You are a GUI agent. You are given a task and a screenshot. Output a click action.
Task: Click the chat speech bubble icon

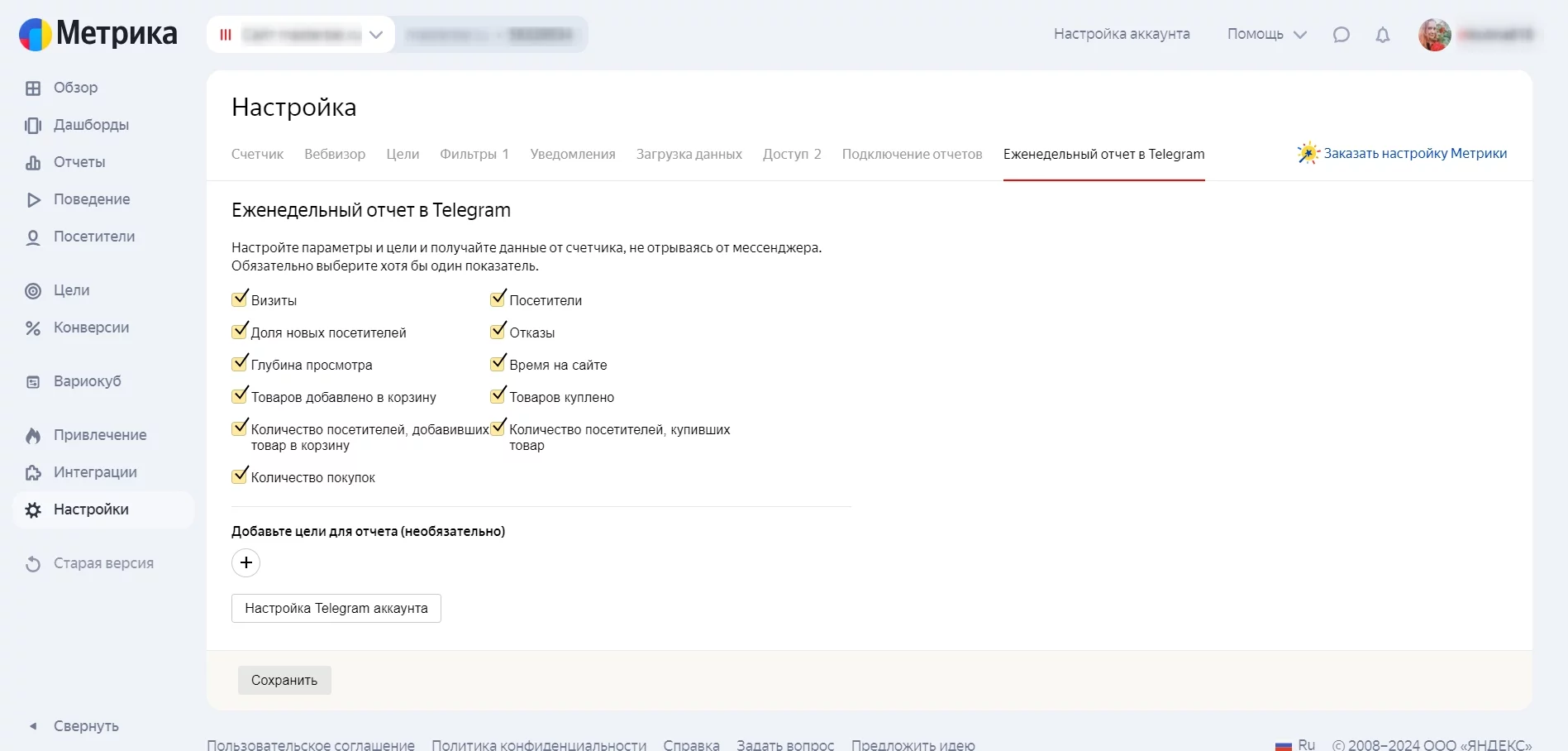point(1341,35)
